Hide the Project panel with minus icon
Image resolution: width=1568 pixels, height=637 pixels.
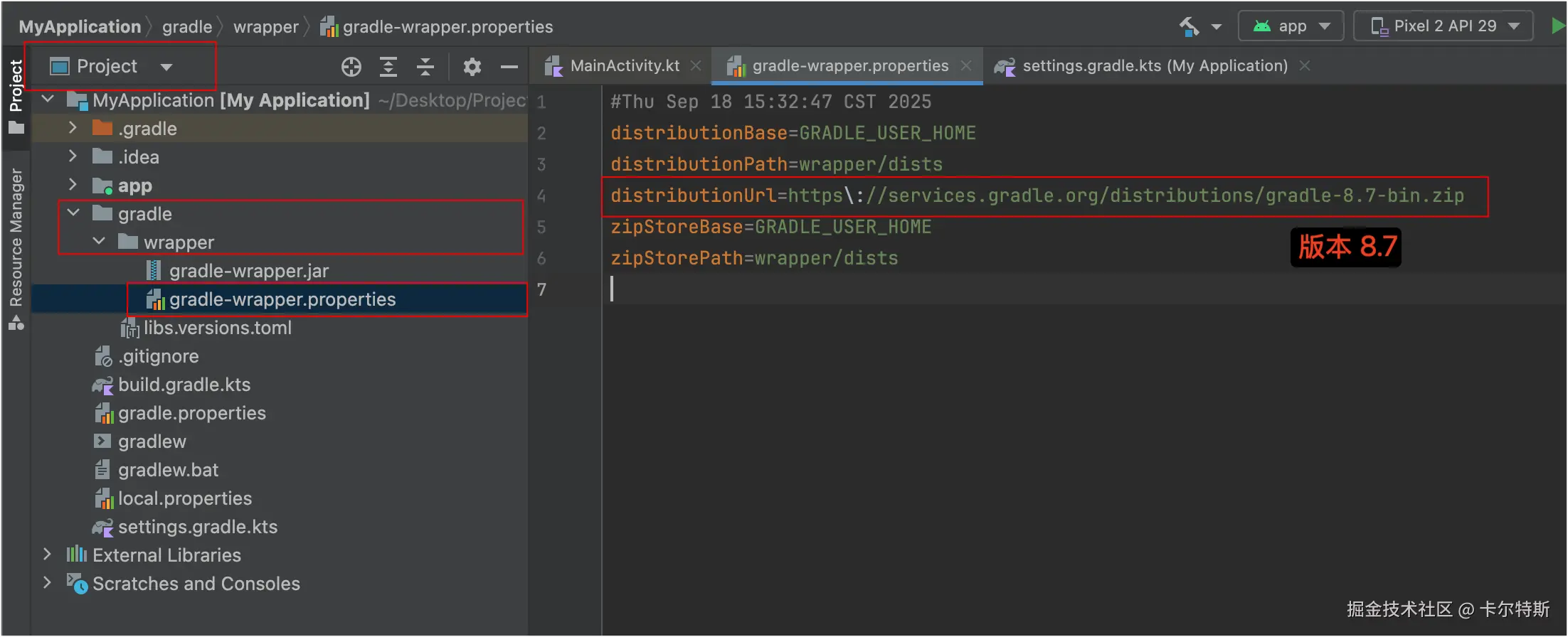pos(509,67)
